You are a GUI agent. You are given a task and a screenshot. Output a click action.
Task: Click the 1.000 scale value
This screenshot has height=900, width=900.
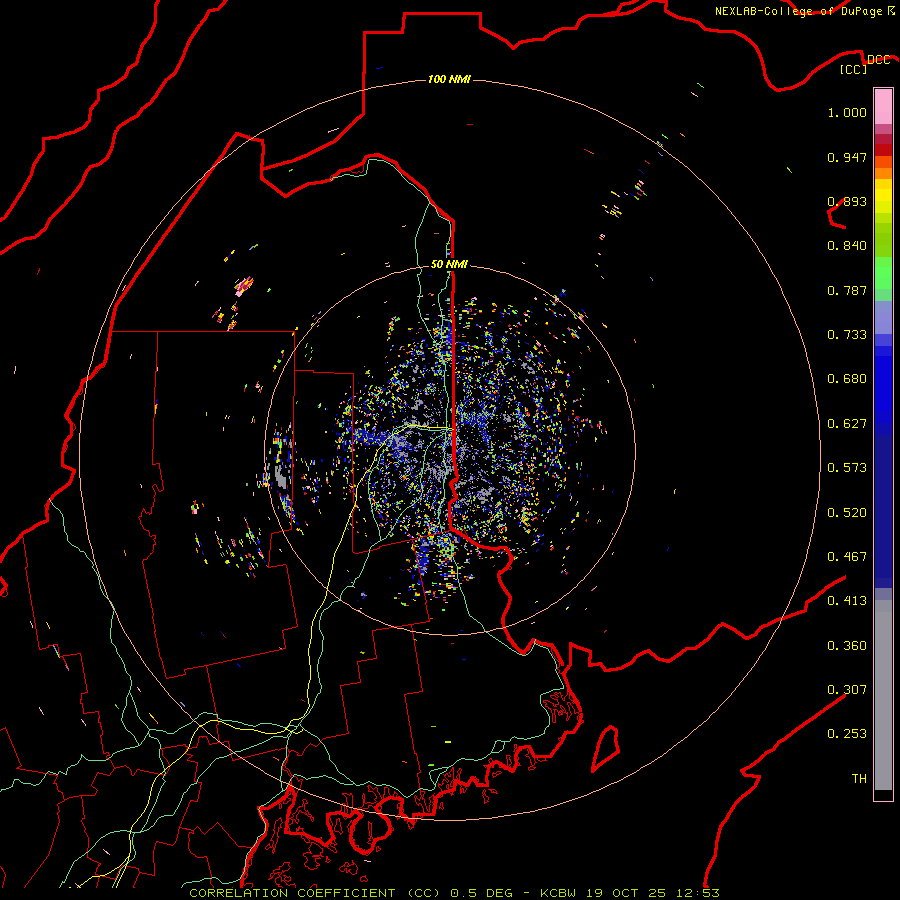pyautogui.click(x=847, y=112)
